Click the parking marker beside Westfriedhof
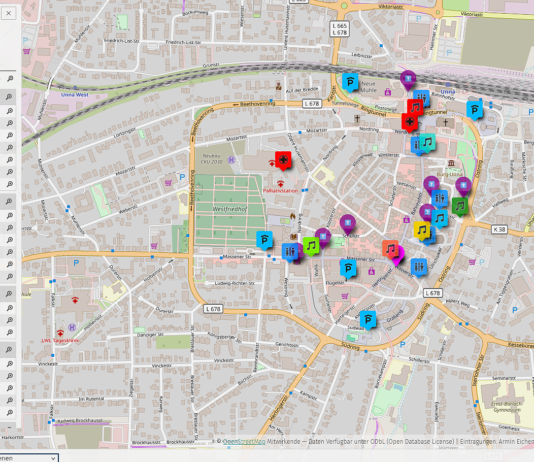This screenshot has height=462, width=534. 265,240
